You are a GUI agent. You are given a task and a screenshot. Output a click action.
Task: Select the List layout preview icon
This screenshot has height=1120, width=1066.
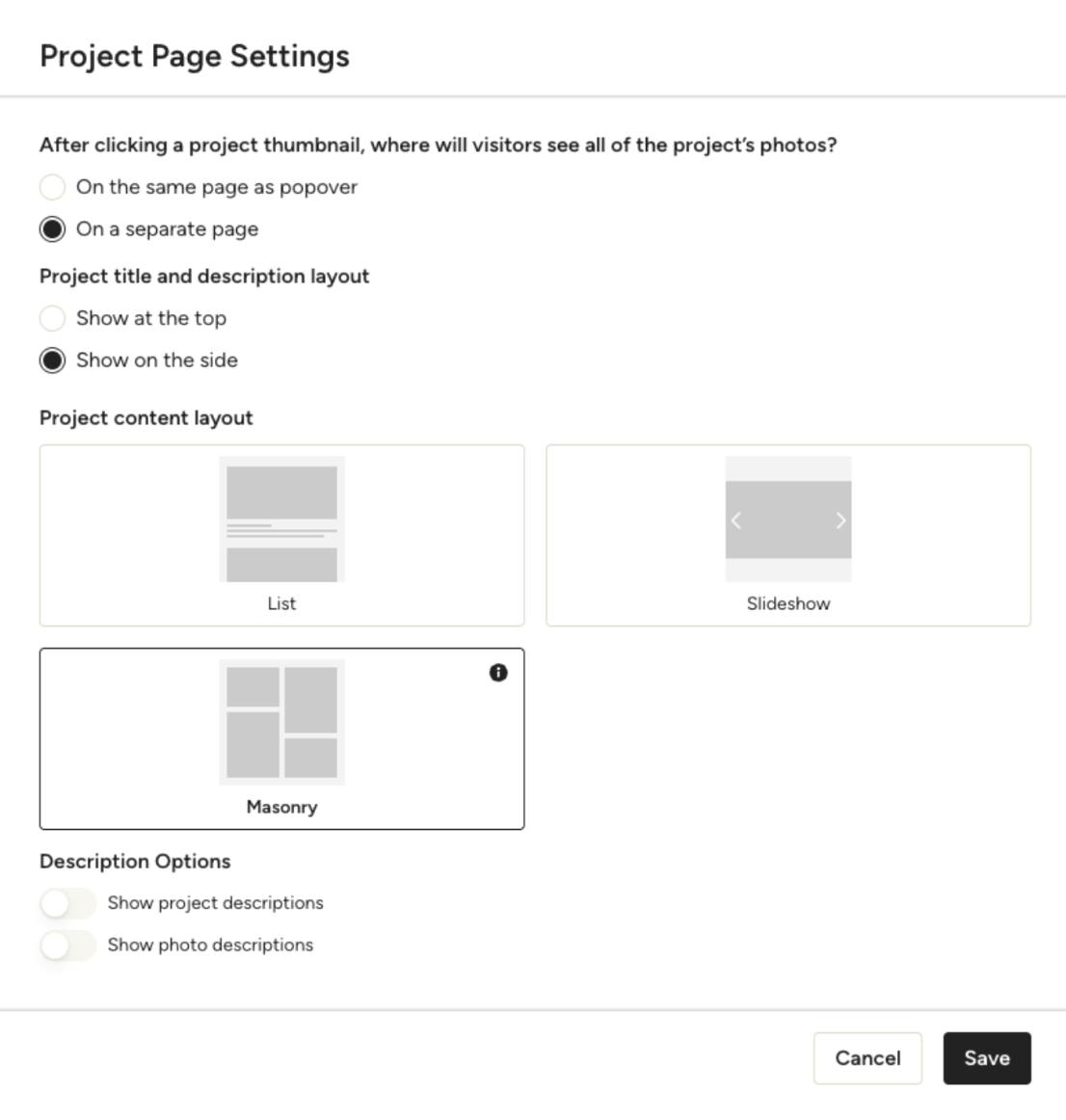point(281,520)
